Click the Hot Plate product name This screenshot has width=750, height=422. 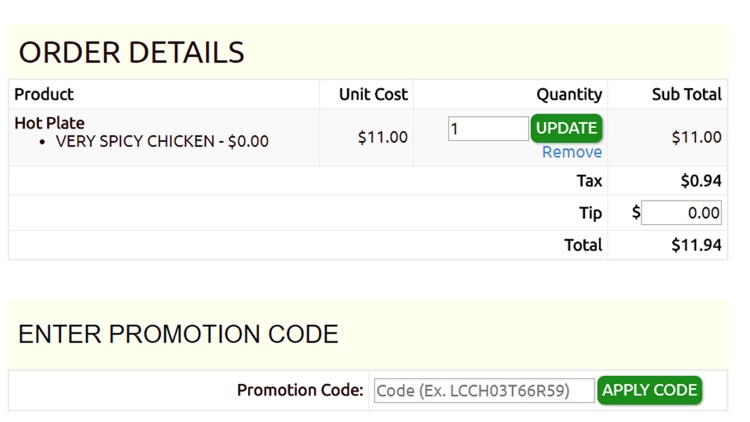tap(49, 123)
